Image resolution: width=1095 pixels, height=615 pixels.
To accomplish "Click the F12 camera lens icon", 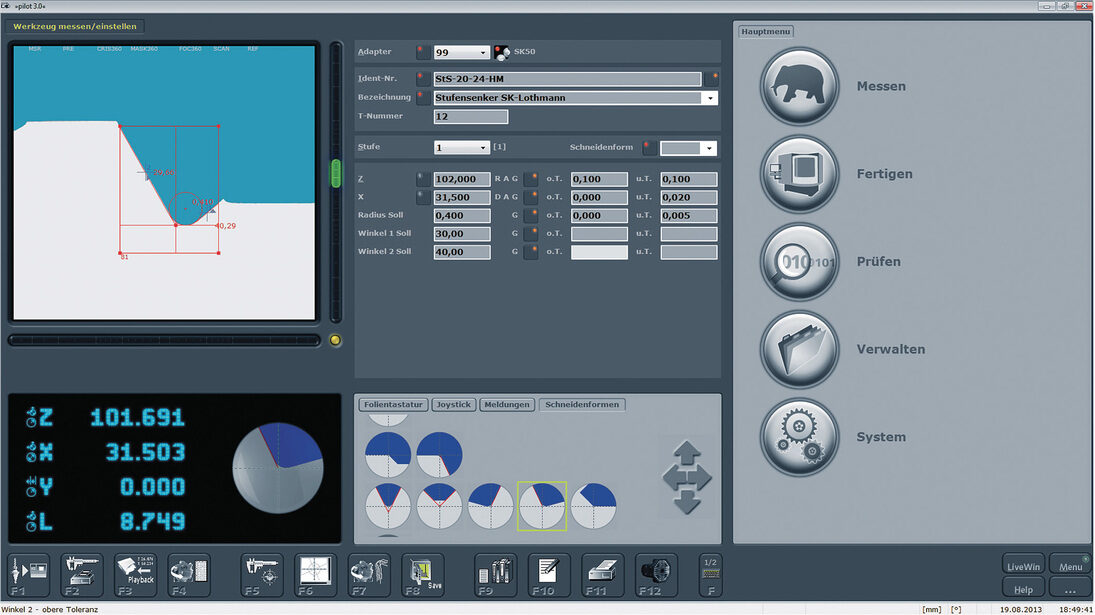I will tap(655, 576).
